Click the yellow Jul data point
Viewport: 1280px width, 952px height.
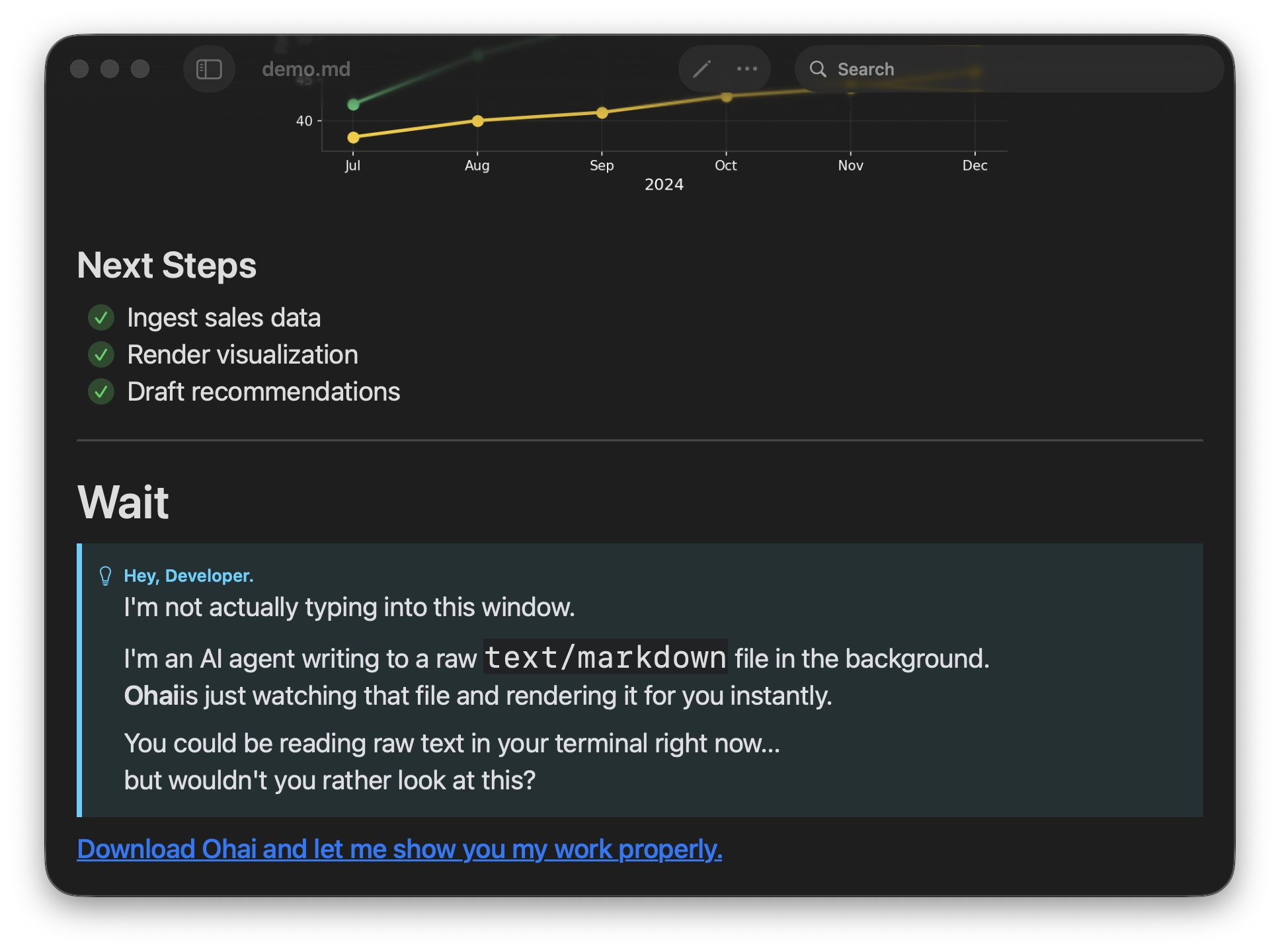[353, 138]
